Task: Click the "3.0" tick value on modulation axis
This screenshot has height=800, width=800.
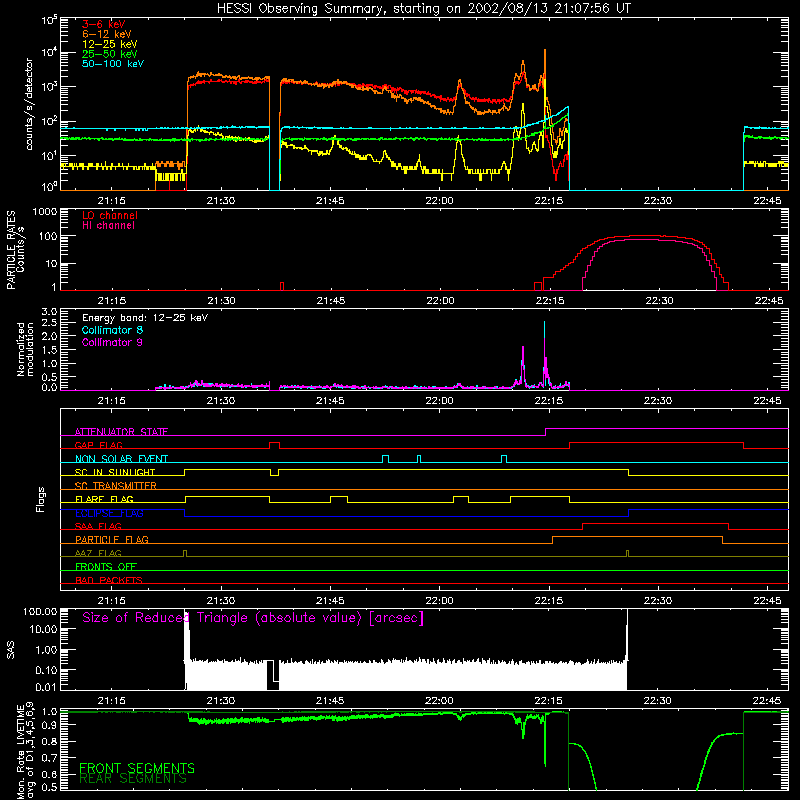Action: point(49,312)
